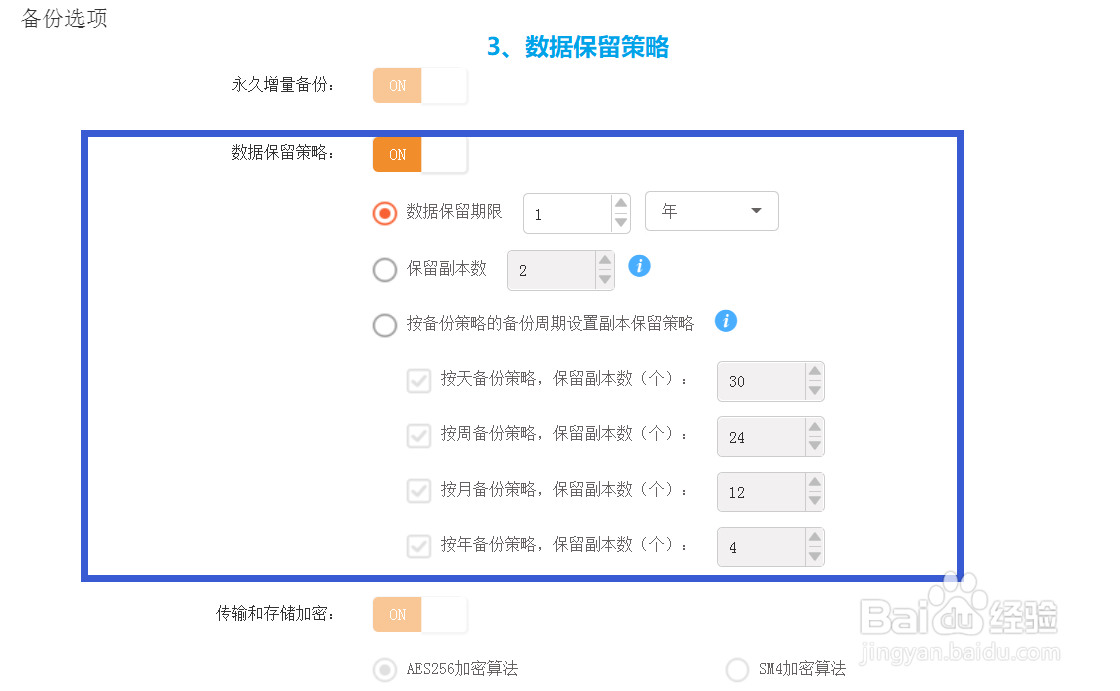Increase 按天备份策略 copies with up arrow
Screen dimensions: 1120x691
tap(815, 372)
